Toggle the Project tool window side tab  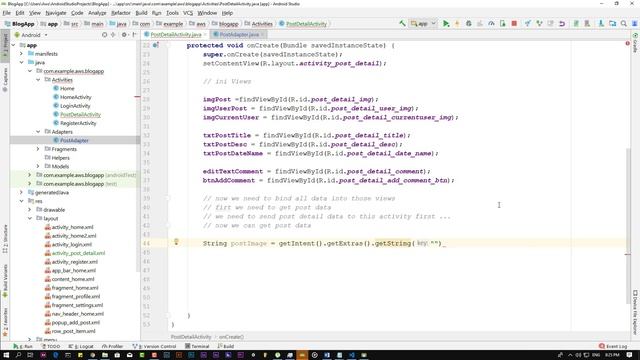pos(5,45)
